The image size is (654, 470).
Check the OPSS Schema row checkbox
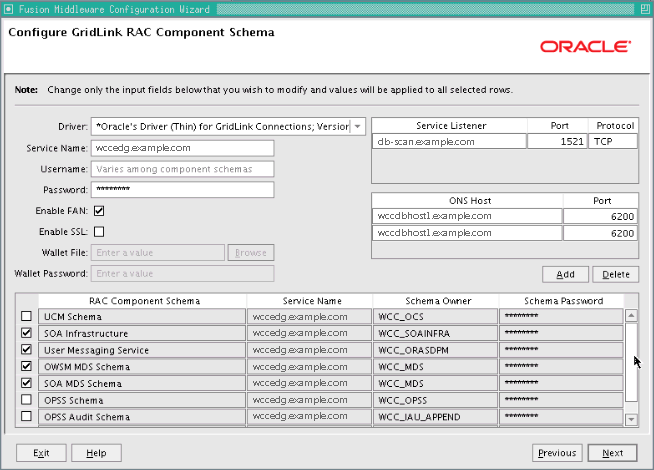point(26,400)
